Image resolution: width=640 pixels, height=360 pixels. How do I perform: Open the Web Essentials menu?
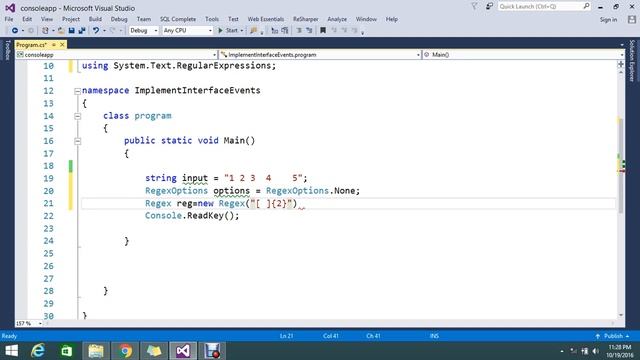(266, 19)
